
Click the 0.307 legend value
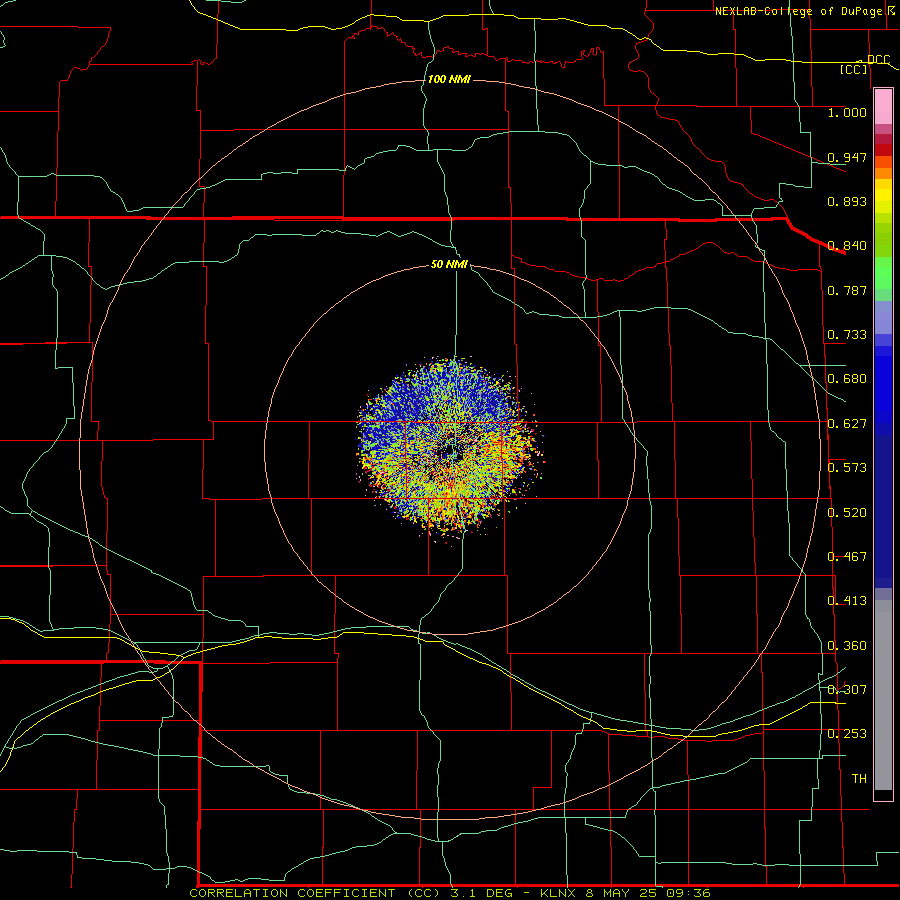pos(847,690)
